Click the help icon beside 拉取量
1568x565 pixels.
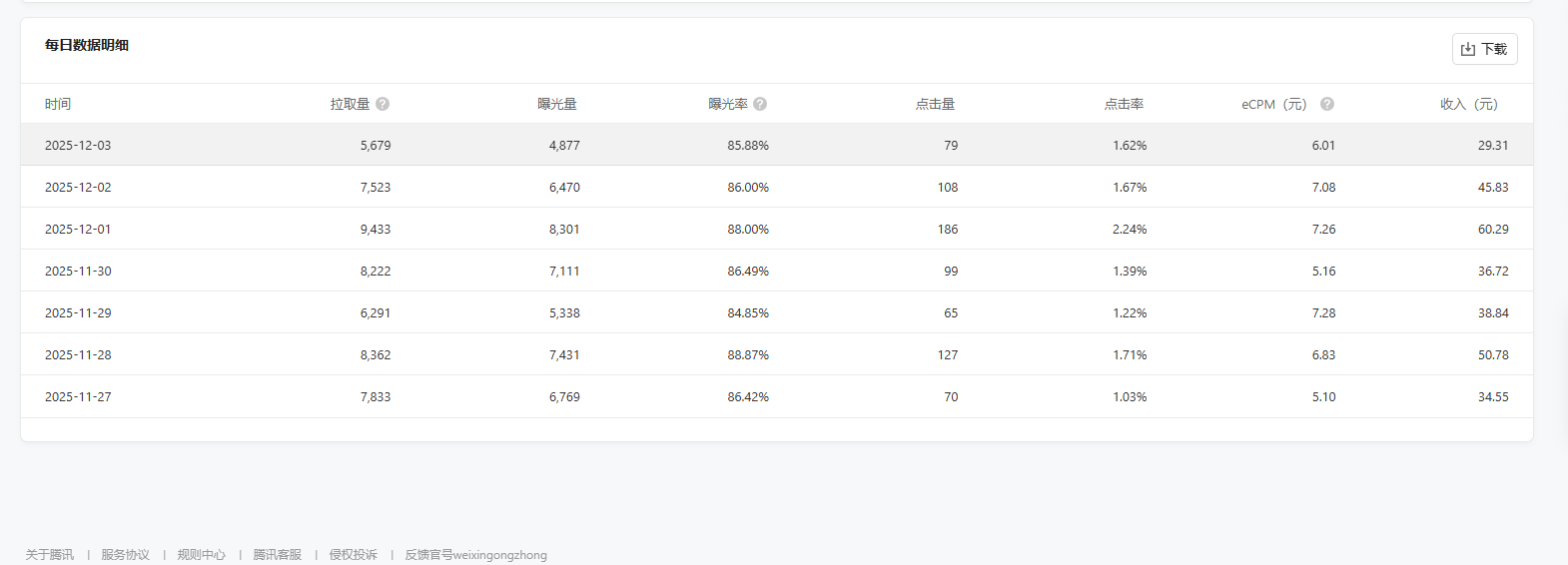pos(383,104)
